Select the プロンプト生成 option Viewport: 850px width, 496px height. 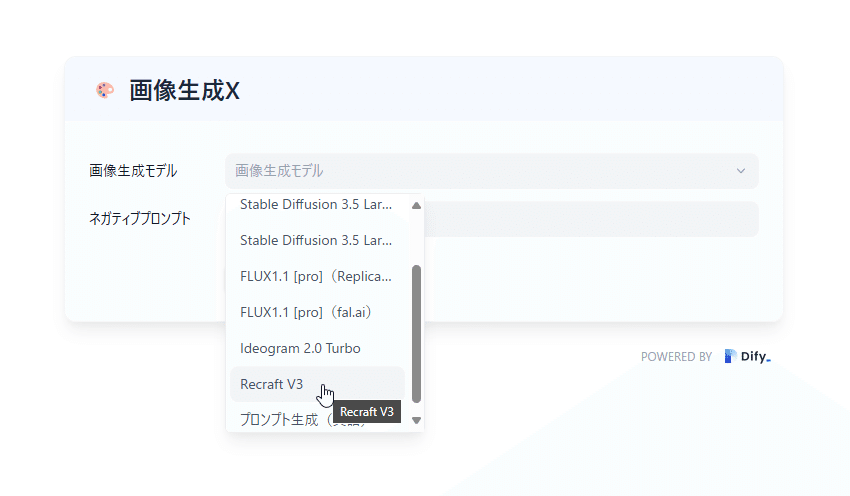point(286,420)
